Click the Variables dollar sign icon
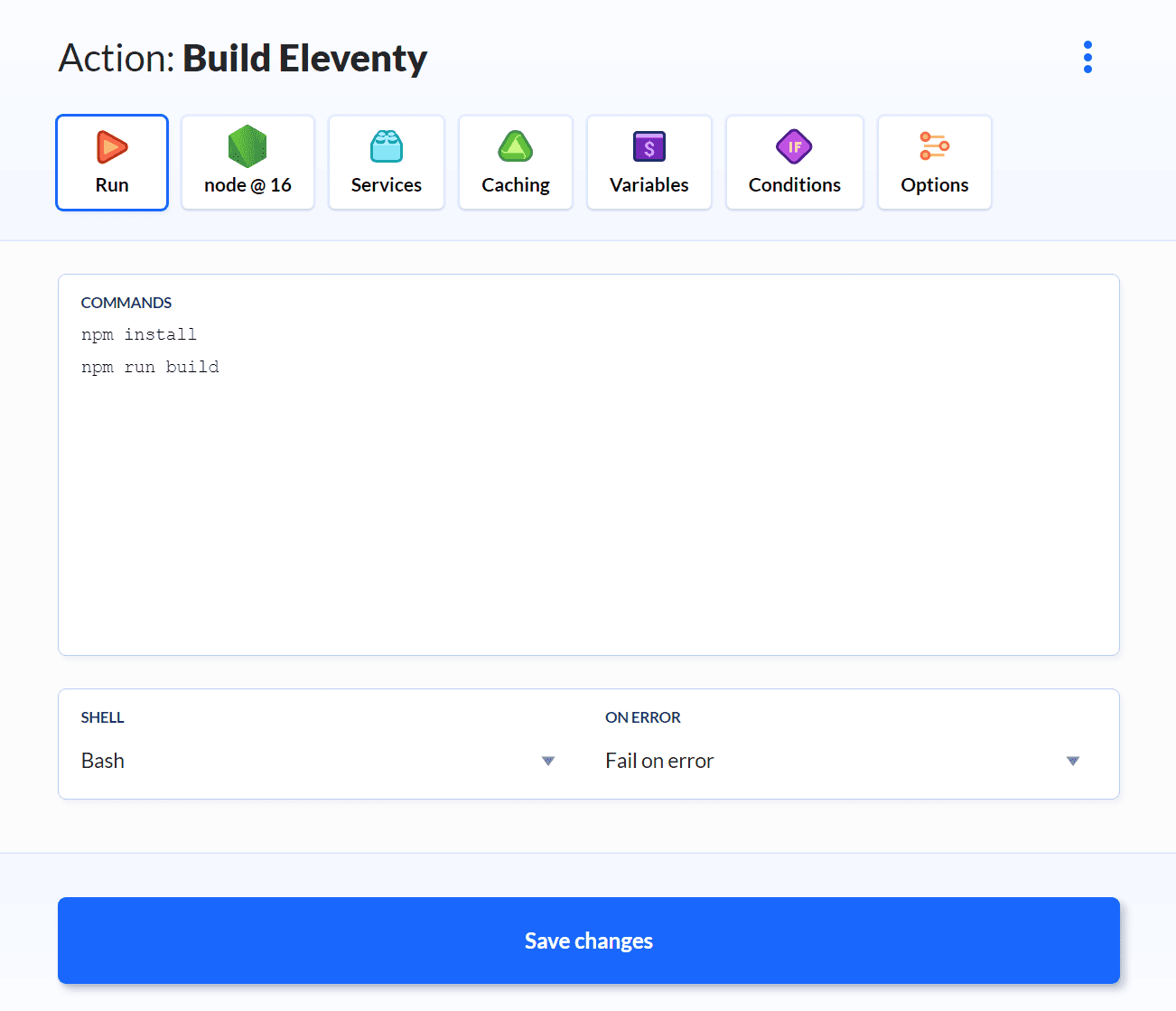1176x1011 pixels. [649, 146]
